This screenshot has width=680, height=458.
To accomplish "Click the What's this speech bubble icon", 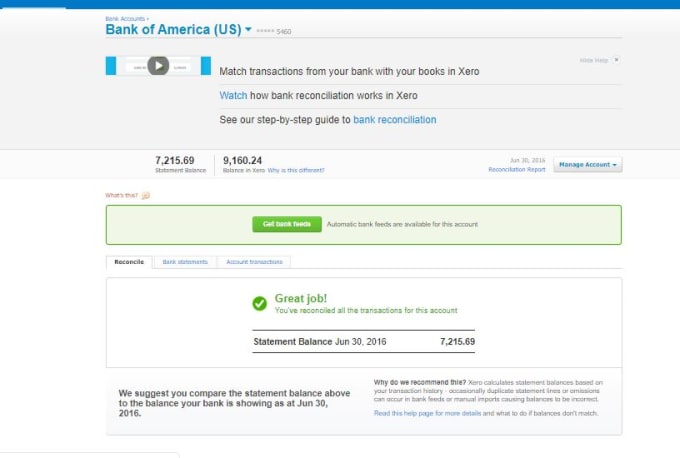I will click(146, 196).
